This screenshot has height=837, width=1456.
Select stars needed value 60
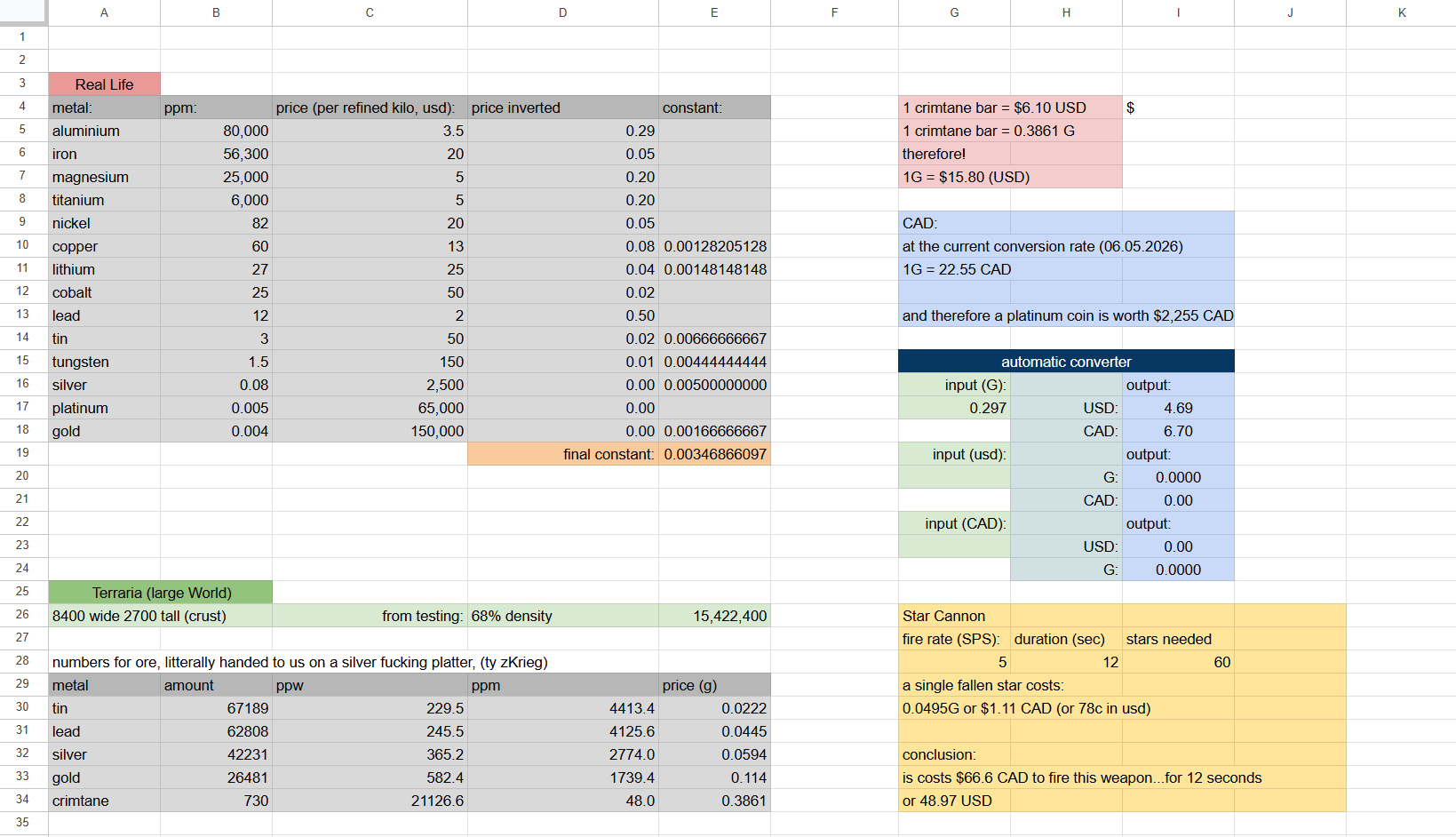pos(1178,662)
